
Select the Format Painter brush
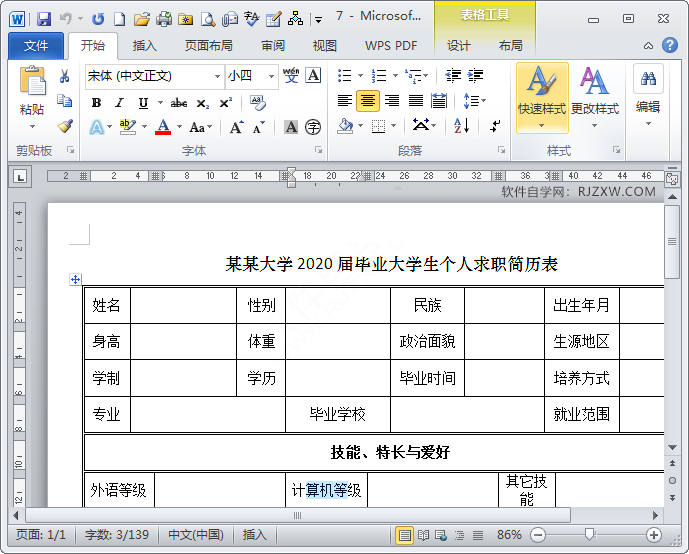(x=65, y=127)
